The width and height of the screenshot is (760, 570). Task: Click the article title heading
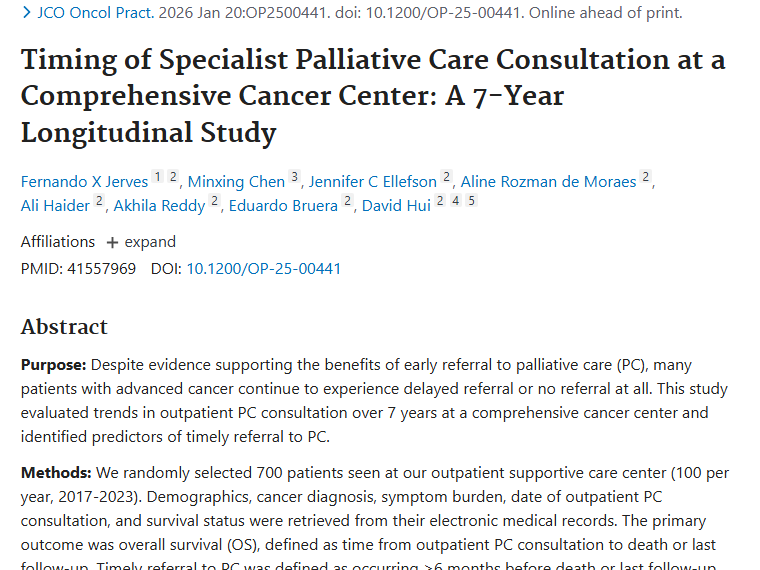tap(372, 96)
